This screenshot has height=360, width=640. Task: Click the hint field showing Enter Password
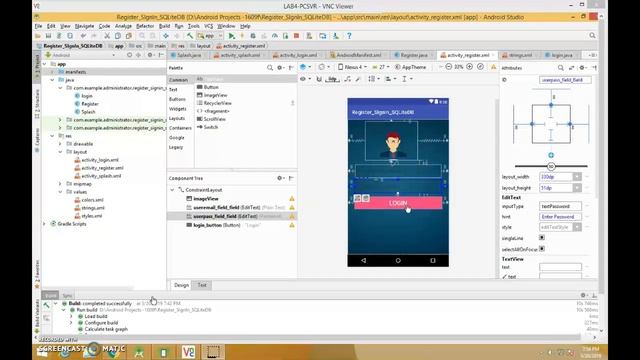(560, 217)
